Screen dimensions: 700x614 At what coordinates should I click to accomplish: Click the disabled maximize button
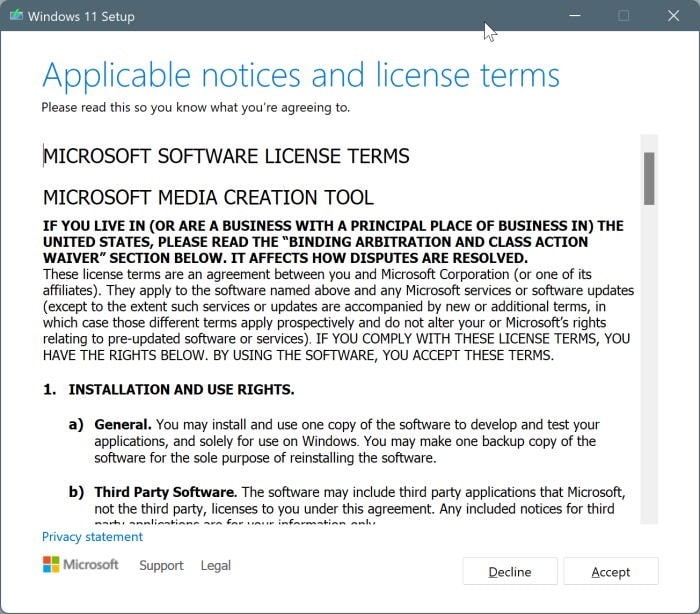pyautogui.click(x=624, y=16)
